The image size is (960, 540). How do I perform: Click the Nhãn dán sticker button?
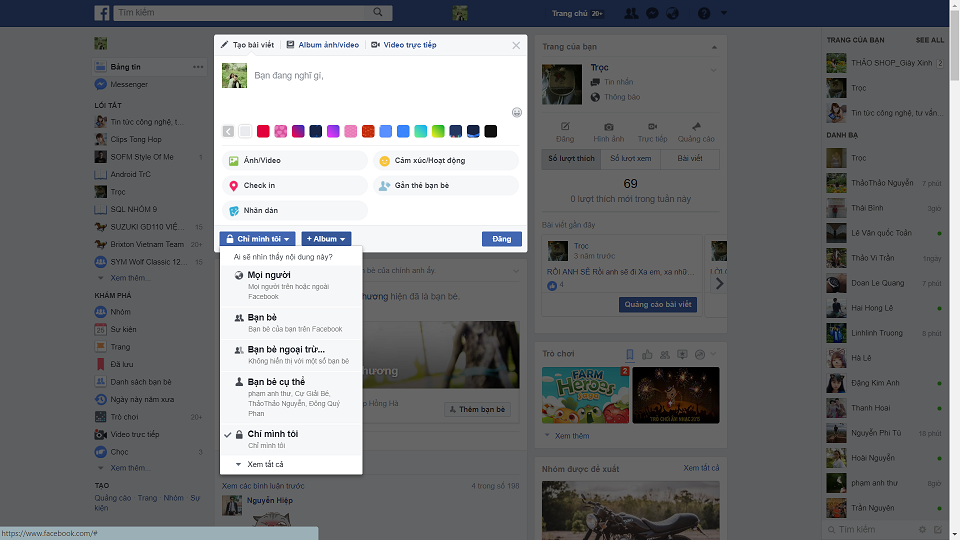click(295, 211)
